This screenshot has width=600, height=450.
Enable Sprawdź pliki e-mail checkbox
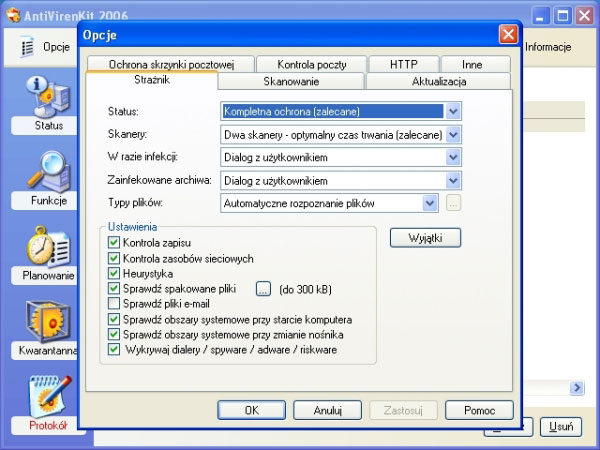114,303
